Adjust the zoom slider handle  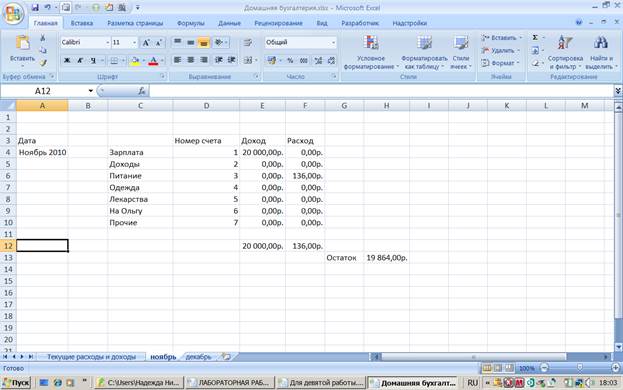580,368
